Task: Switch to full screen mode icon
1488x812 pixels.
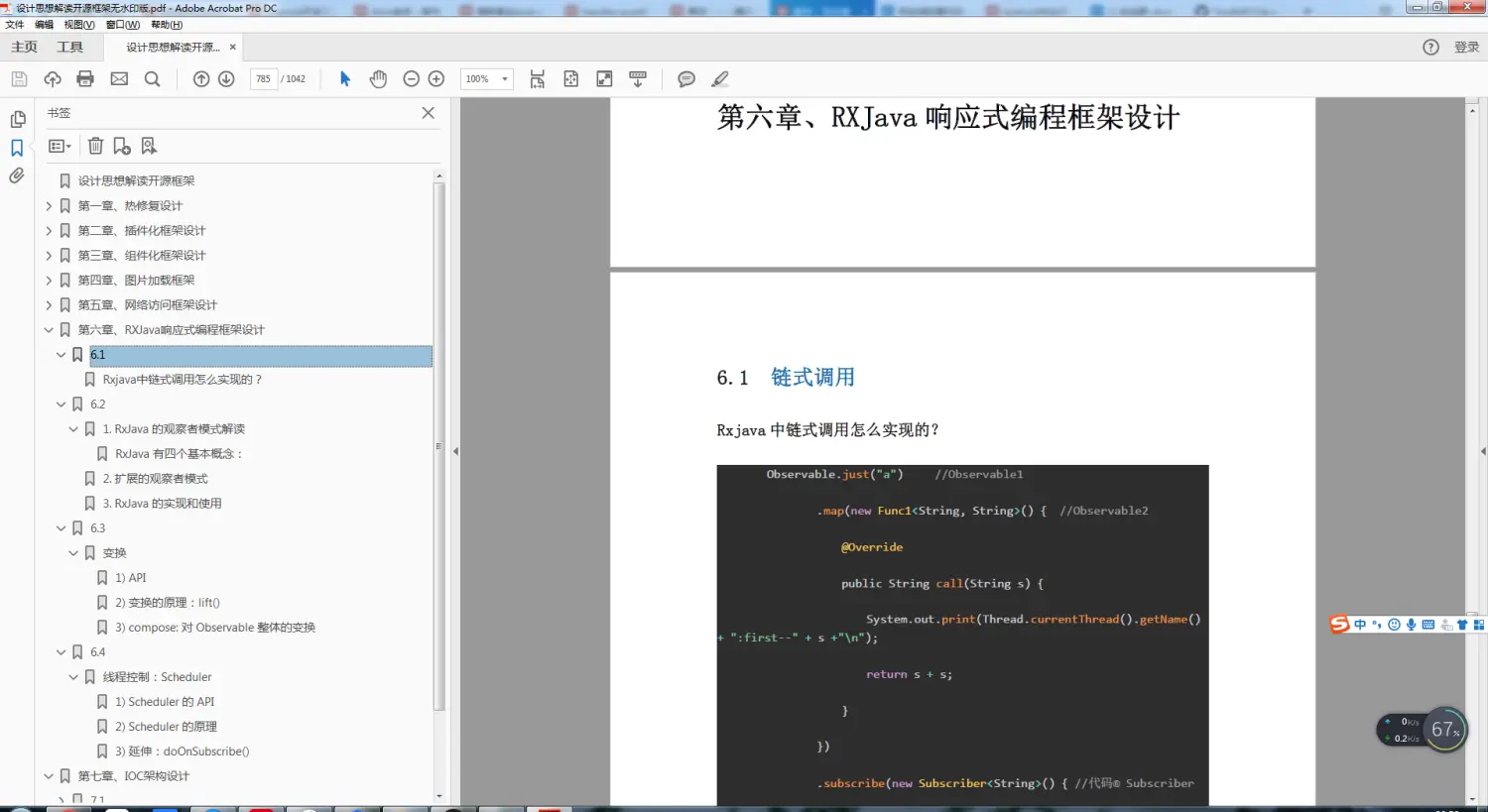Action: click(x=604, y=79)
